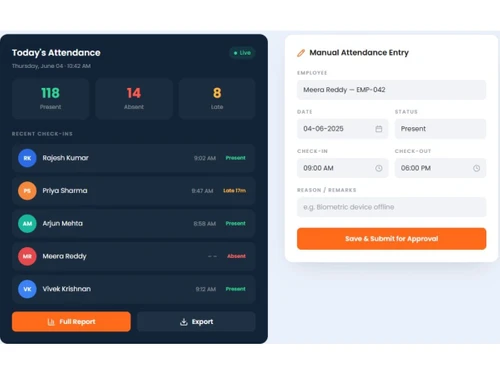Click the 9:47 AM check-in time
This screenshot has height=375, width=500.
click(x=202, y=191)
